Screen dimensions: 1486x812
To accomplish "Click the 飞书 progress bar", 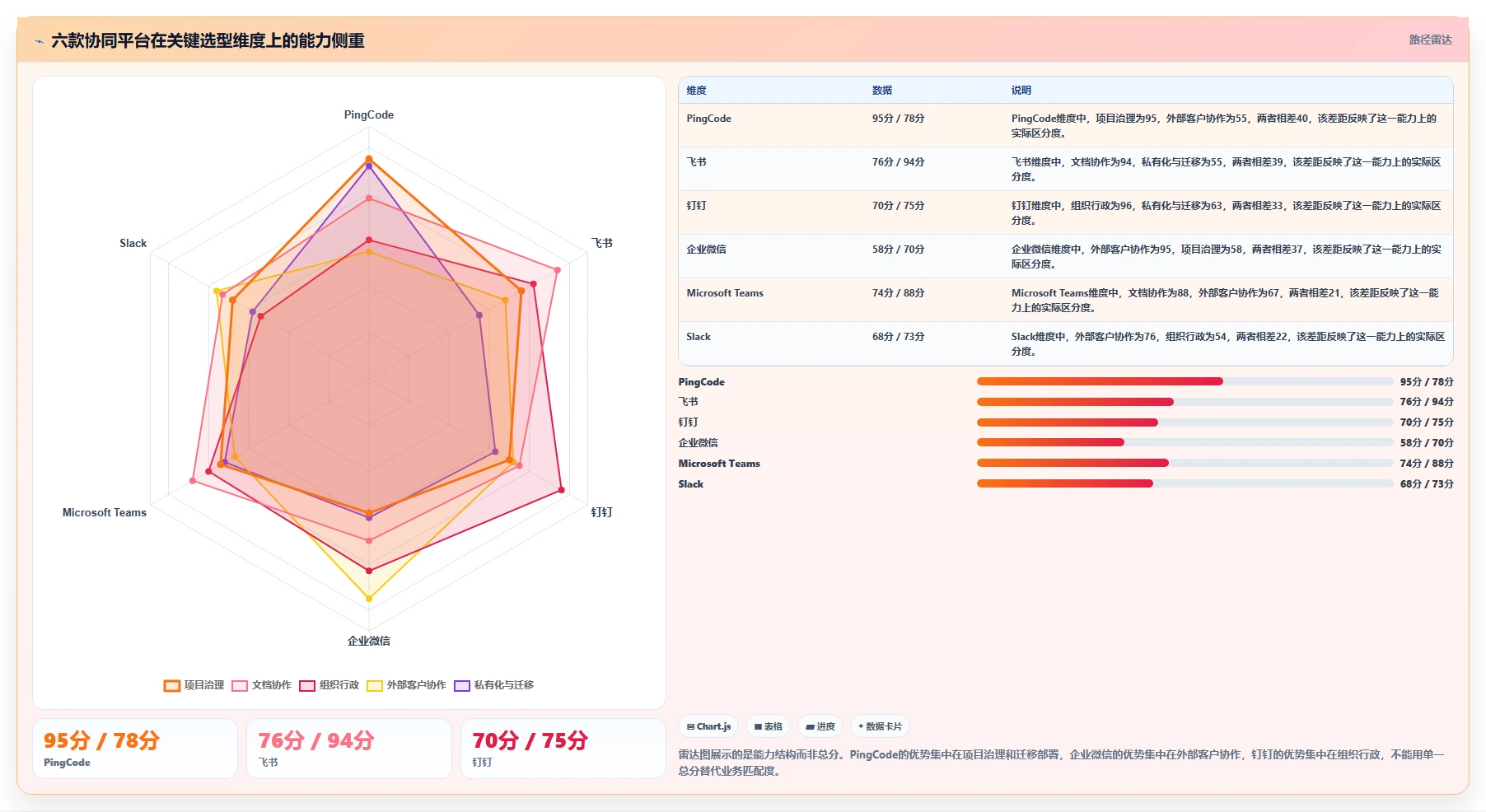I will (x=1185, y=402).
